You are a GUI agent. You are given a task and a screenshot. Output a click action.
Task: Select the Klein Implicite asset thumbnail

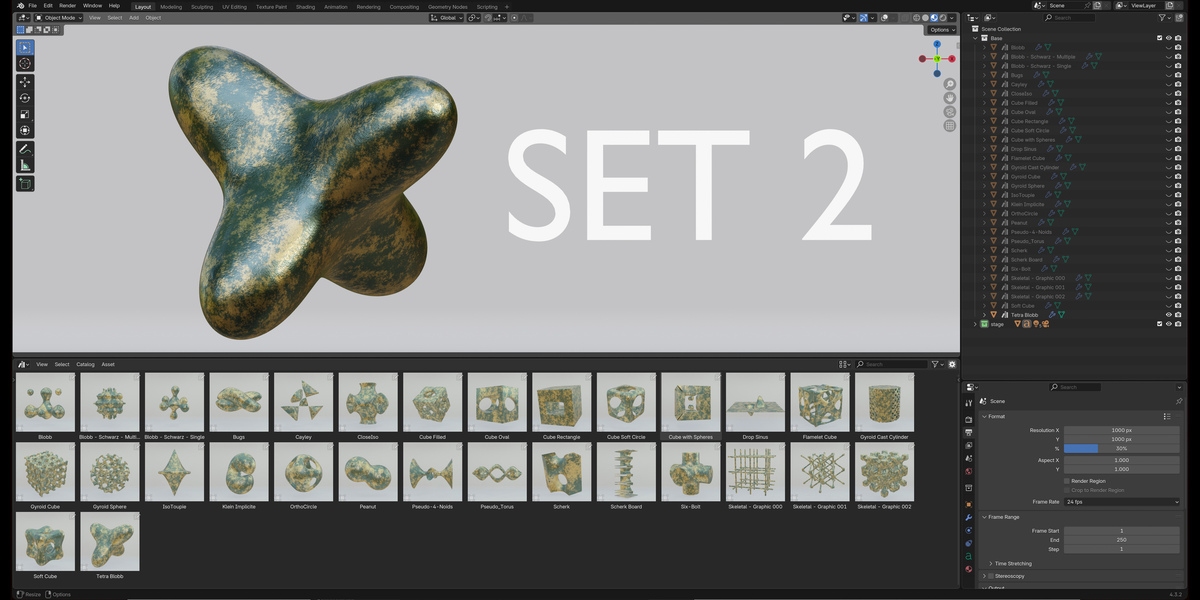(239, 472)
